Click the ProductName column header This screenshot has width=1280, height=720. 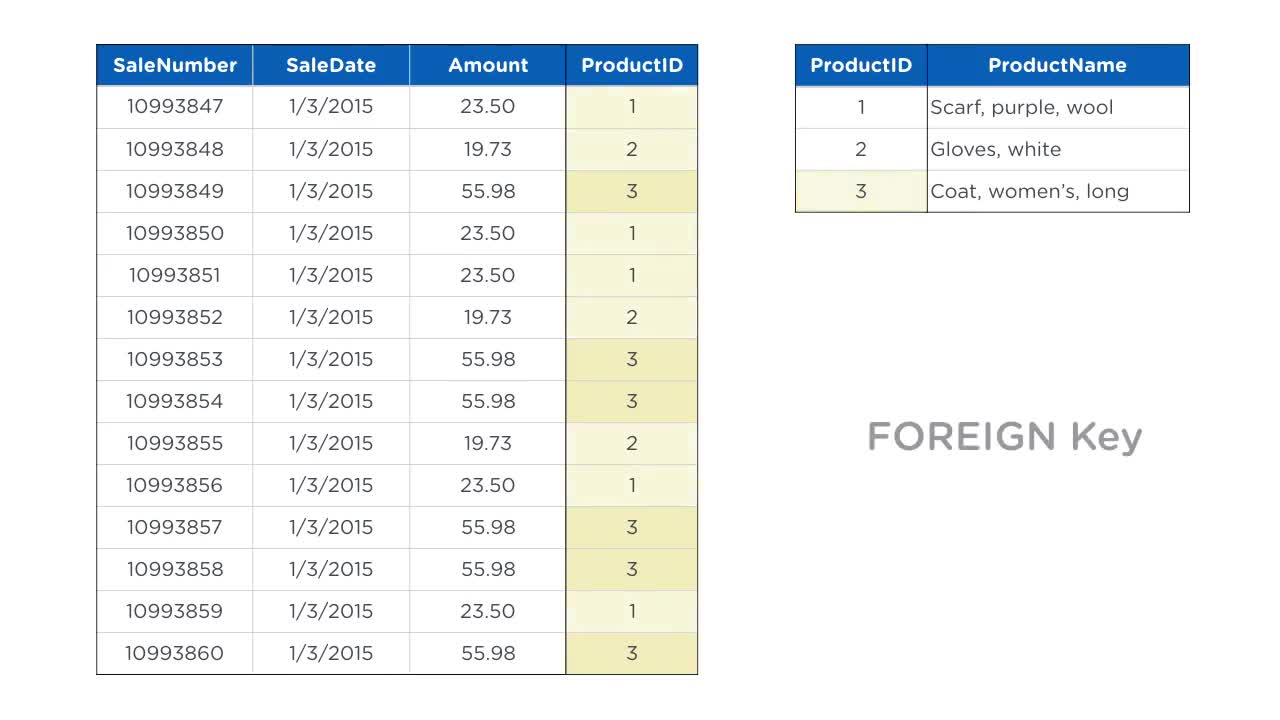[x=1057, y=65]
